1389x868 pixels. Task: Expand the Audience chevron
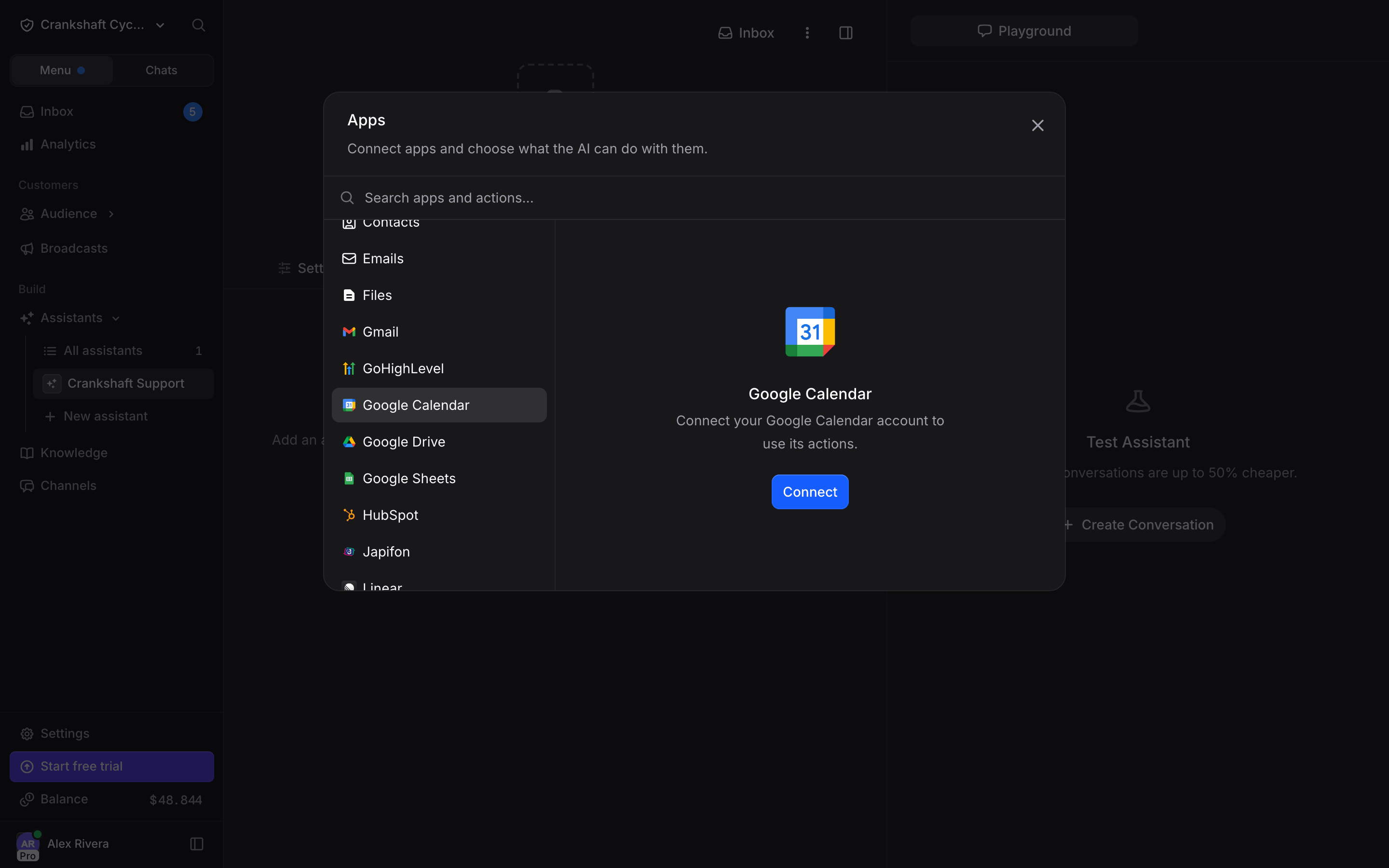(x=111, y=214)
